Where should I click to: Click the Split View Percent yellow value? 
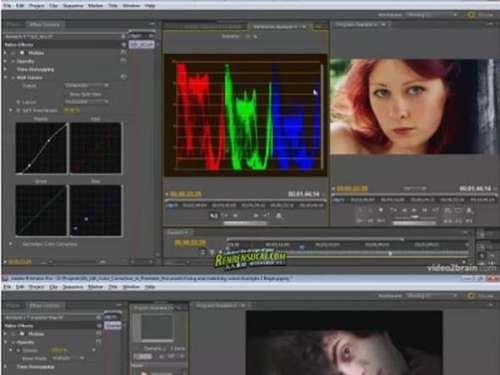tap(72, 110)
